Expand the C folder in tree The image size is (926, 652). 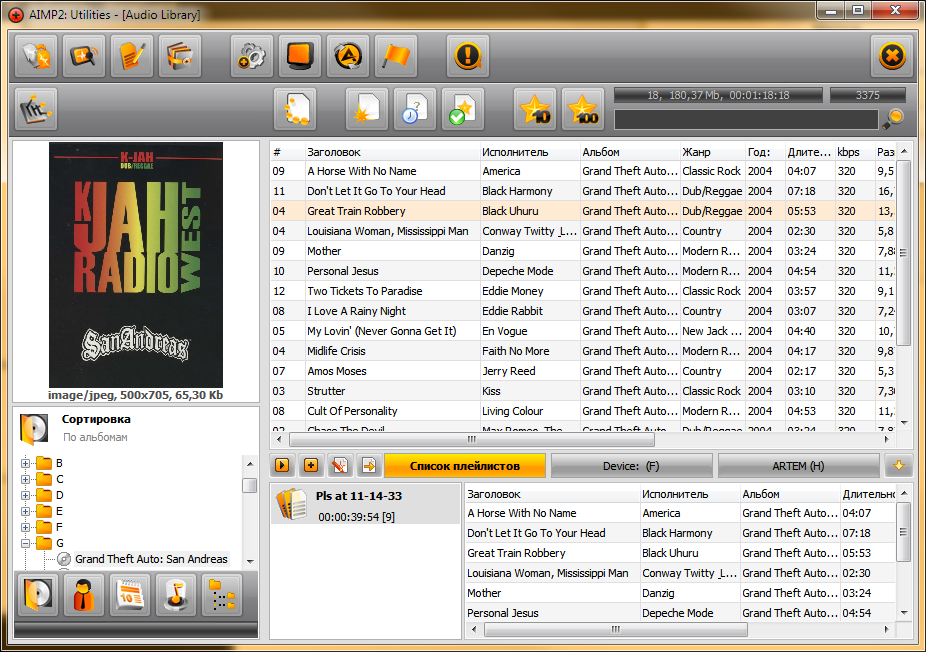point(25,480)
